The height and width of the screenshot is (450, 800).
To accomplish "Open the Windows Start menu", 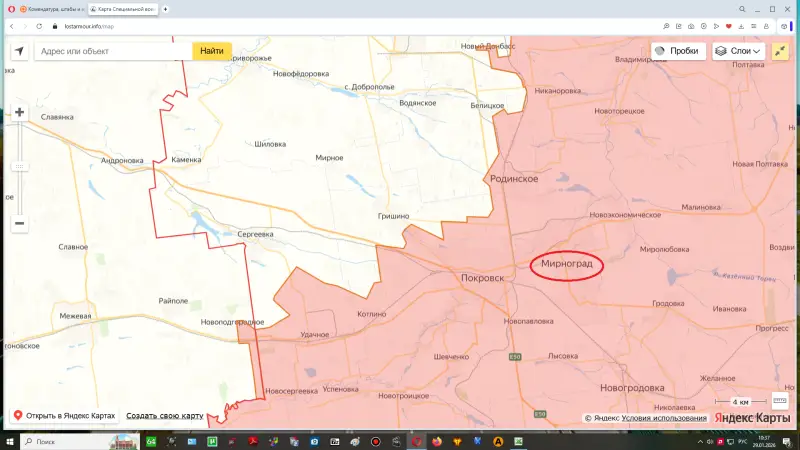I will pos(9,441).
